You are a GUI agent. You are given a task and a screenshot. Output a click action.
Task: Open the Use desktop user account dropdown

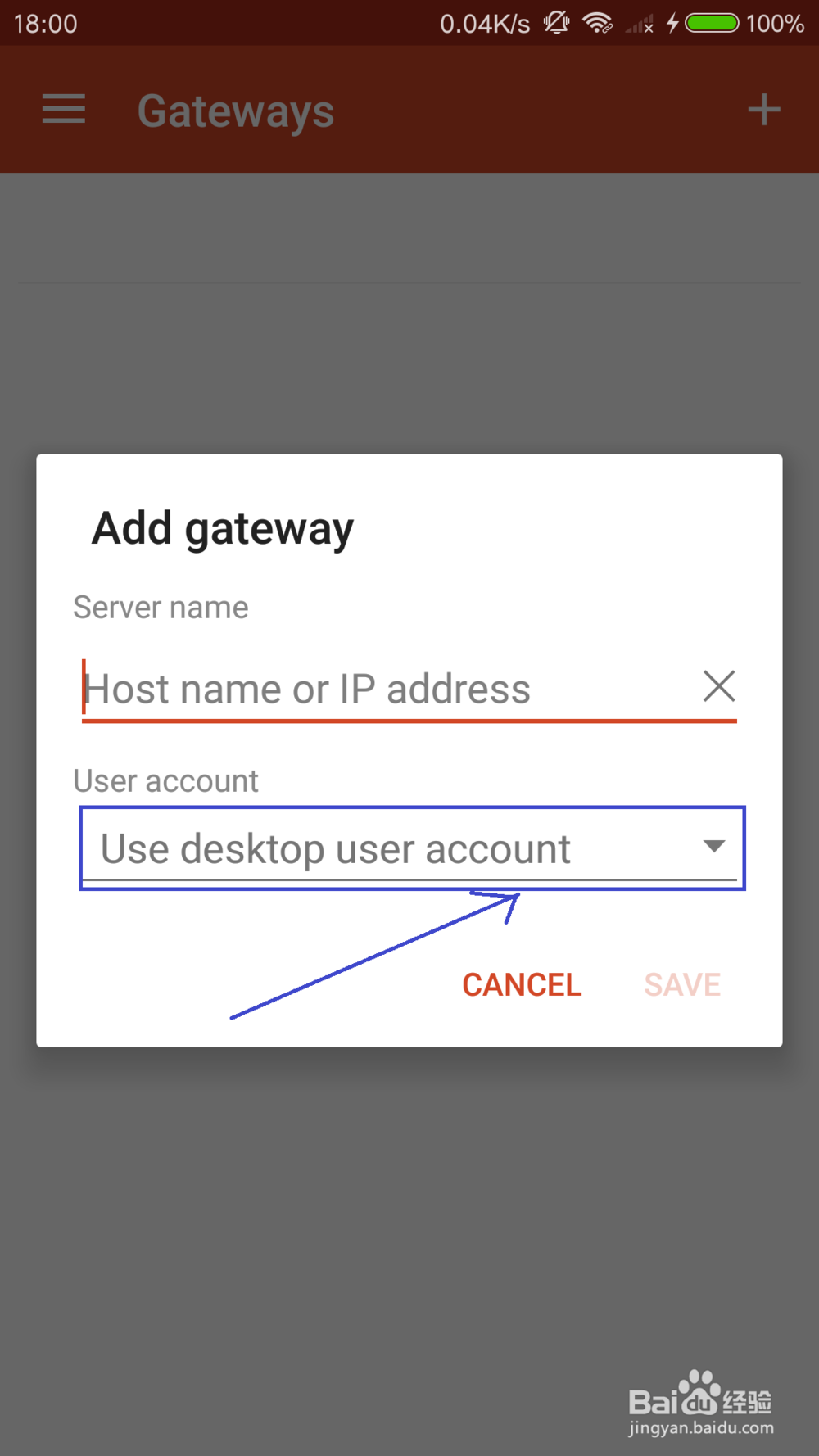[x=410, y=848]
